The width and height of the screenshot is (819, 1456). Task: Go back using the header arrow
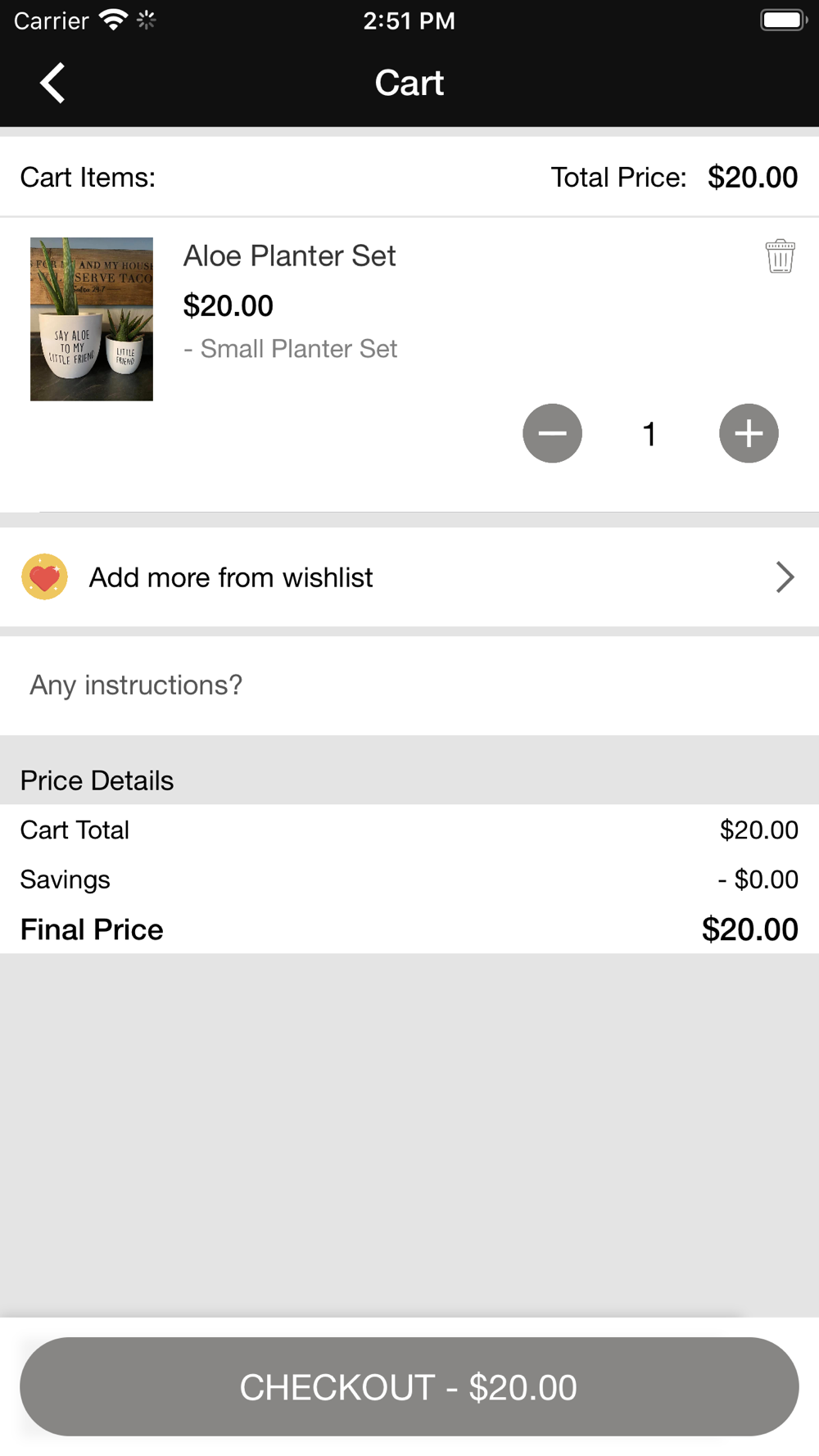point(52,84)
